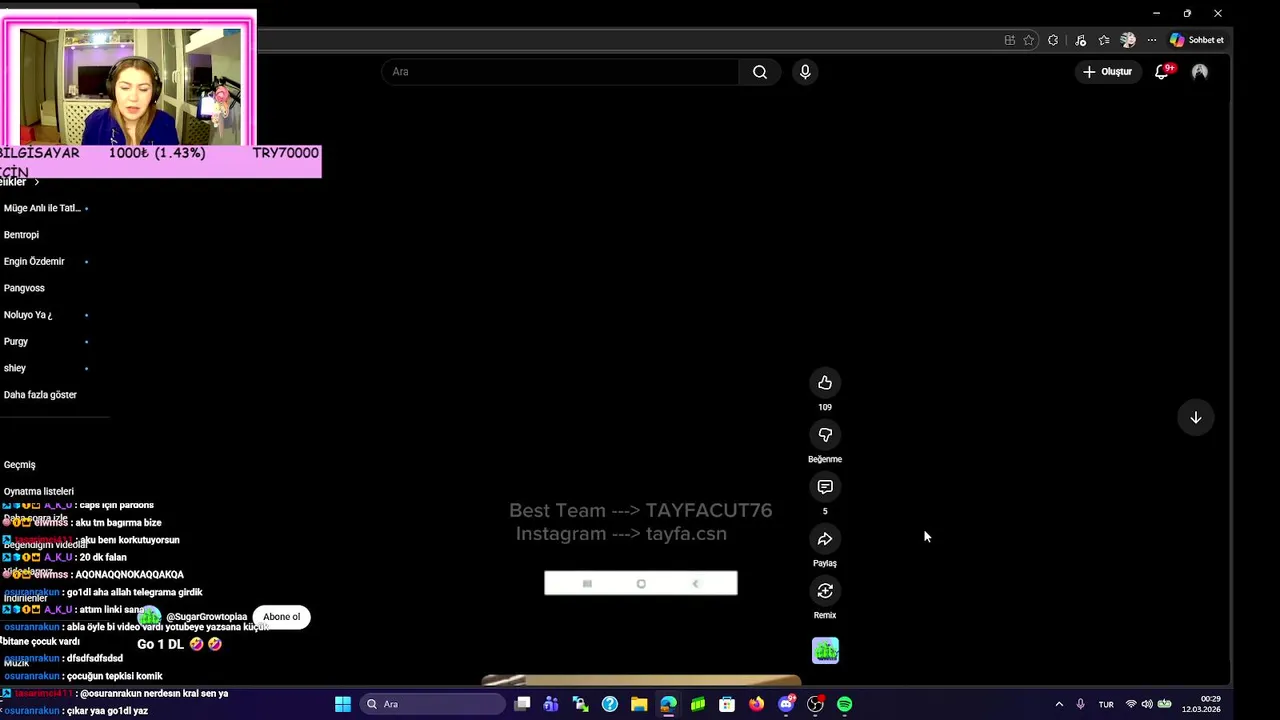The width and height of the screenshot is (1280, 720).
Task: Open Task View on the taskbar
Action: pos(522,704)
